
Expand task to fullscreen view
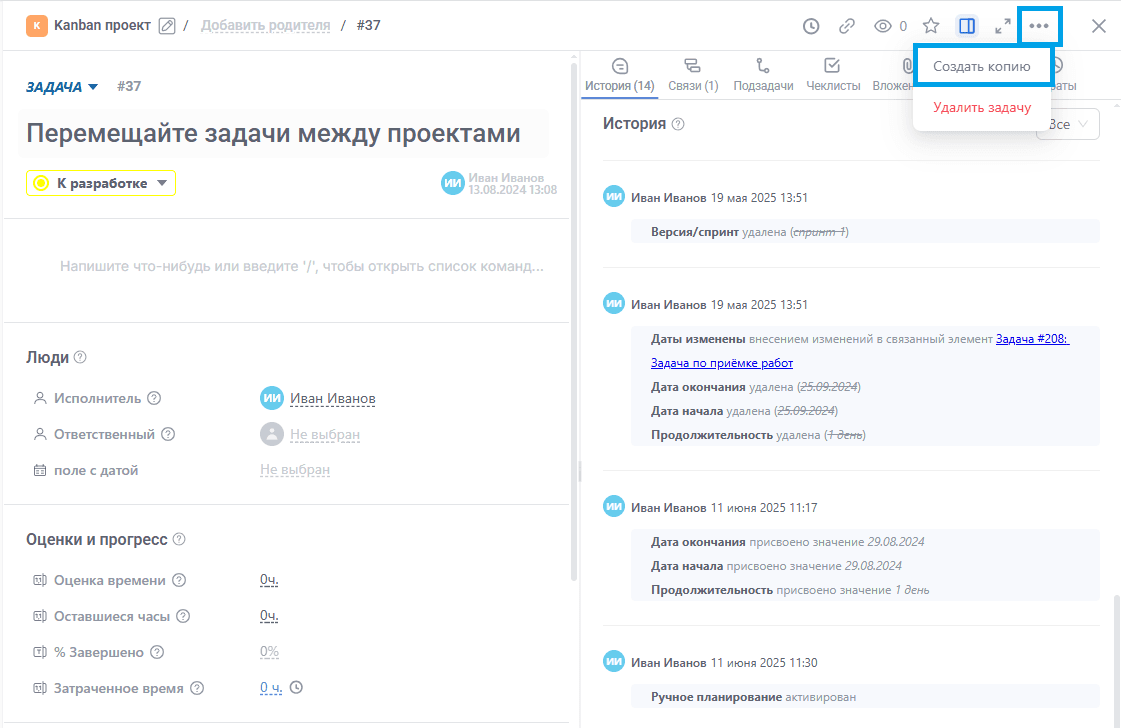pyautogui.click(x=1003, y=26)
